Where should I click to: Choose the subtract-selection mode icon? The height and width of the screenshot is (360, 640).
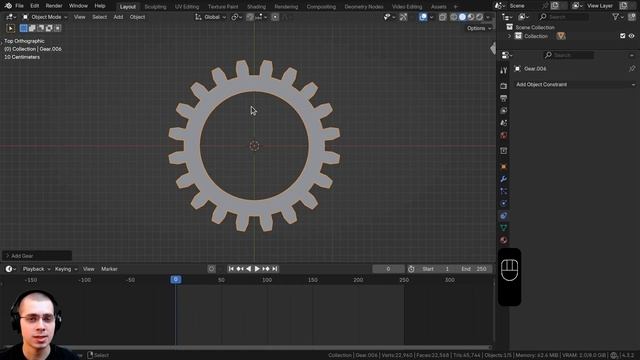pyautogui.click(x=41, y=28)
